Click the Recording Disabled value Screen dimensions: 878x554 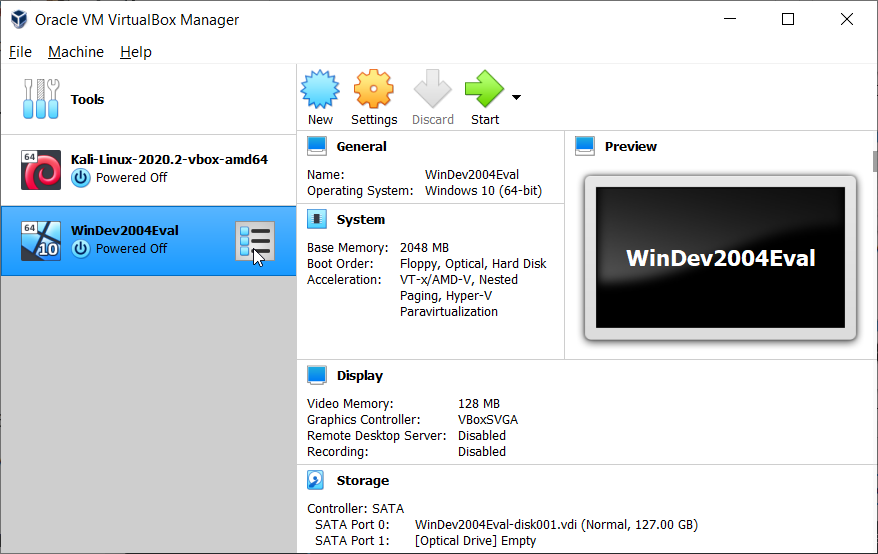click(x=482, y=451)
